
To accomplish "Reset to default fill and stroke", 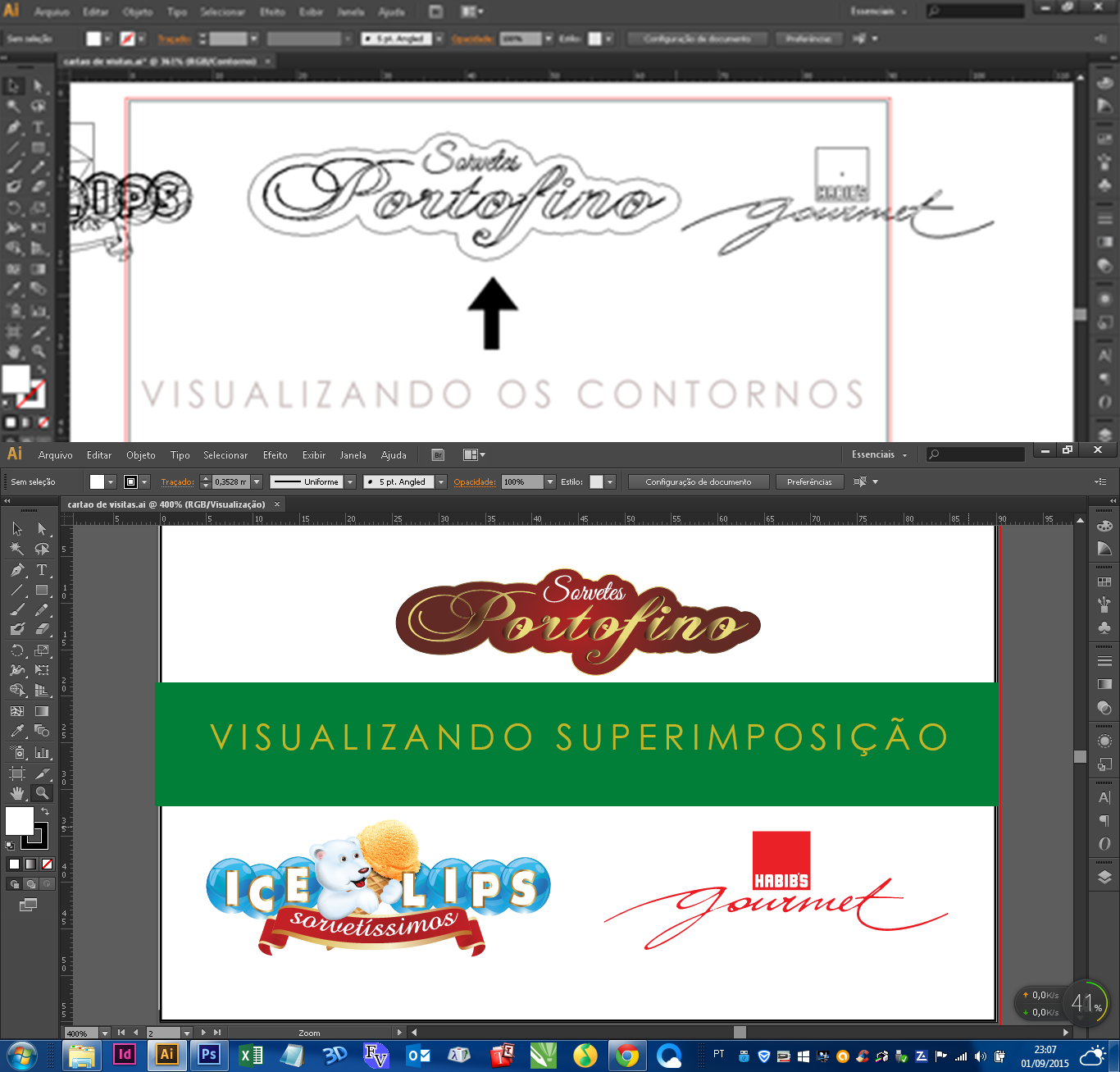I will (10, 845).
